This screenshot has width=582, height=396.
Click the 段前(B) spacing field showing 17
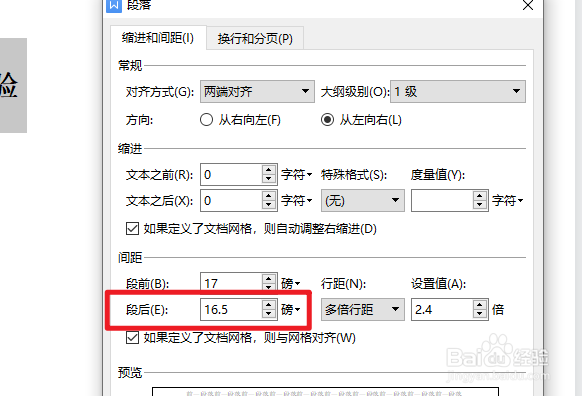(231, 283)
